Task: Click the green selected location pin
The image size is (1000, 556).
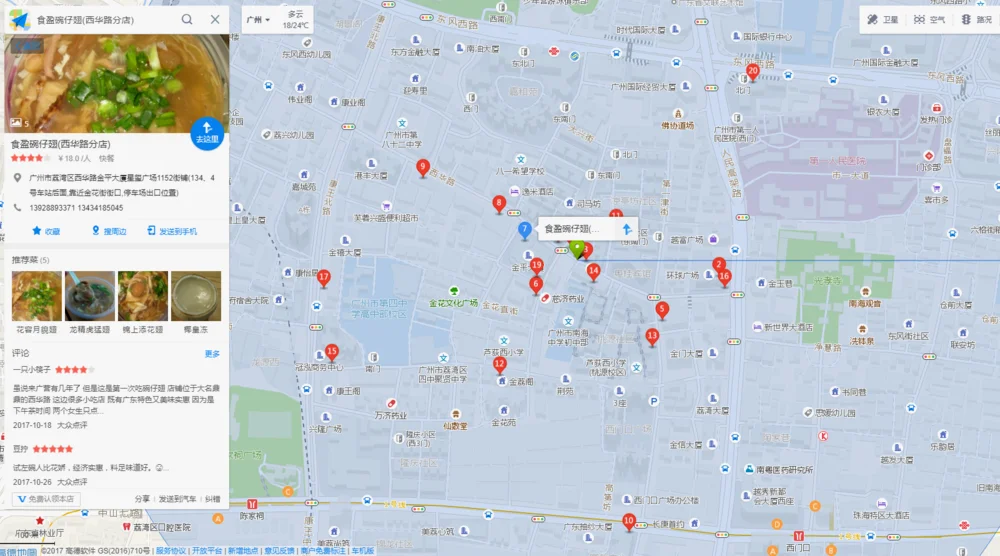Action: coord(577,249)
